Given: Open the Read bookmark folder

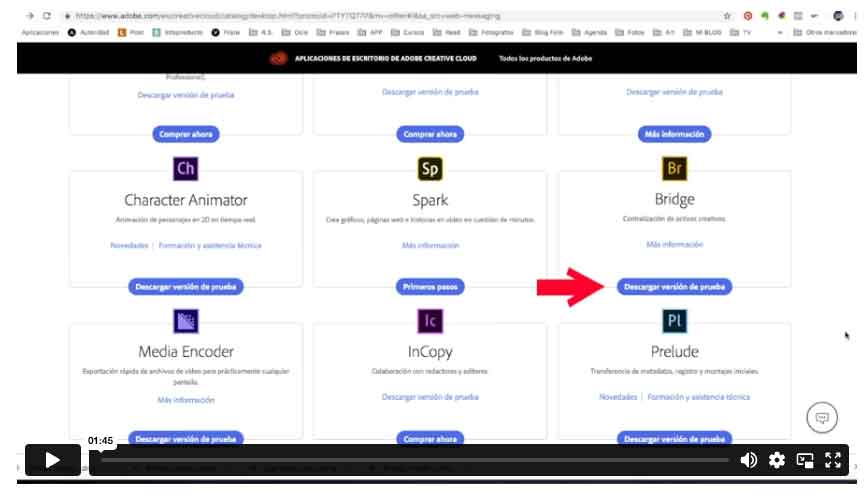Looking at the screenshot, I should click(x=446, y=33).
